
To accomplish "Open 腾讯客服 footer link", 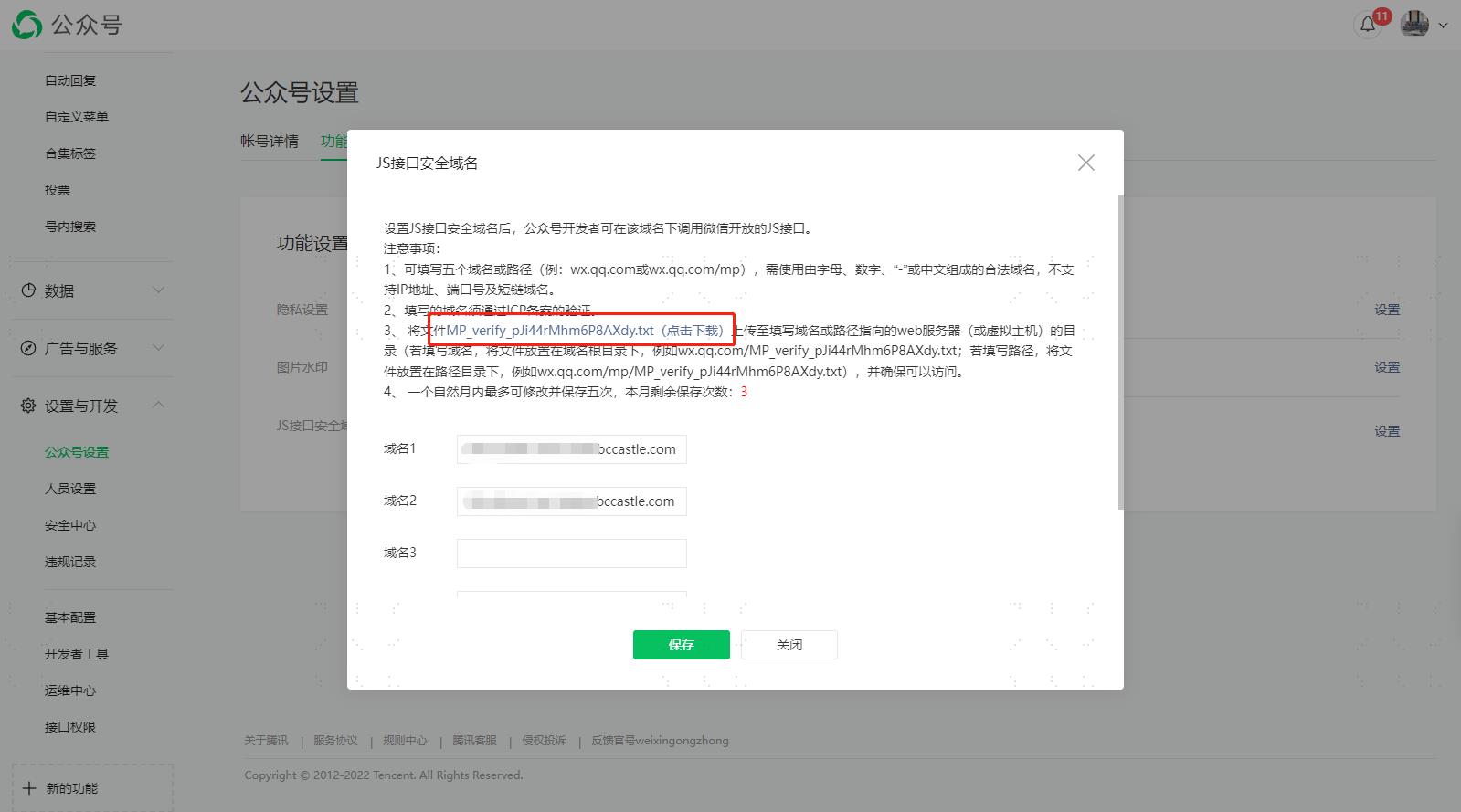I will [474, 741].
